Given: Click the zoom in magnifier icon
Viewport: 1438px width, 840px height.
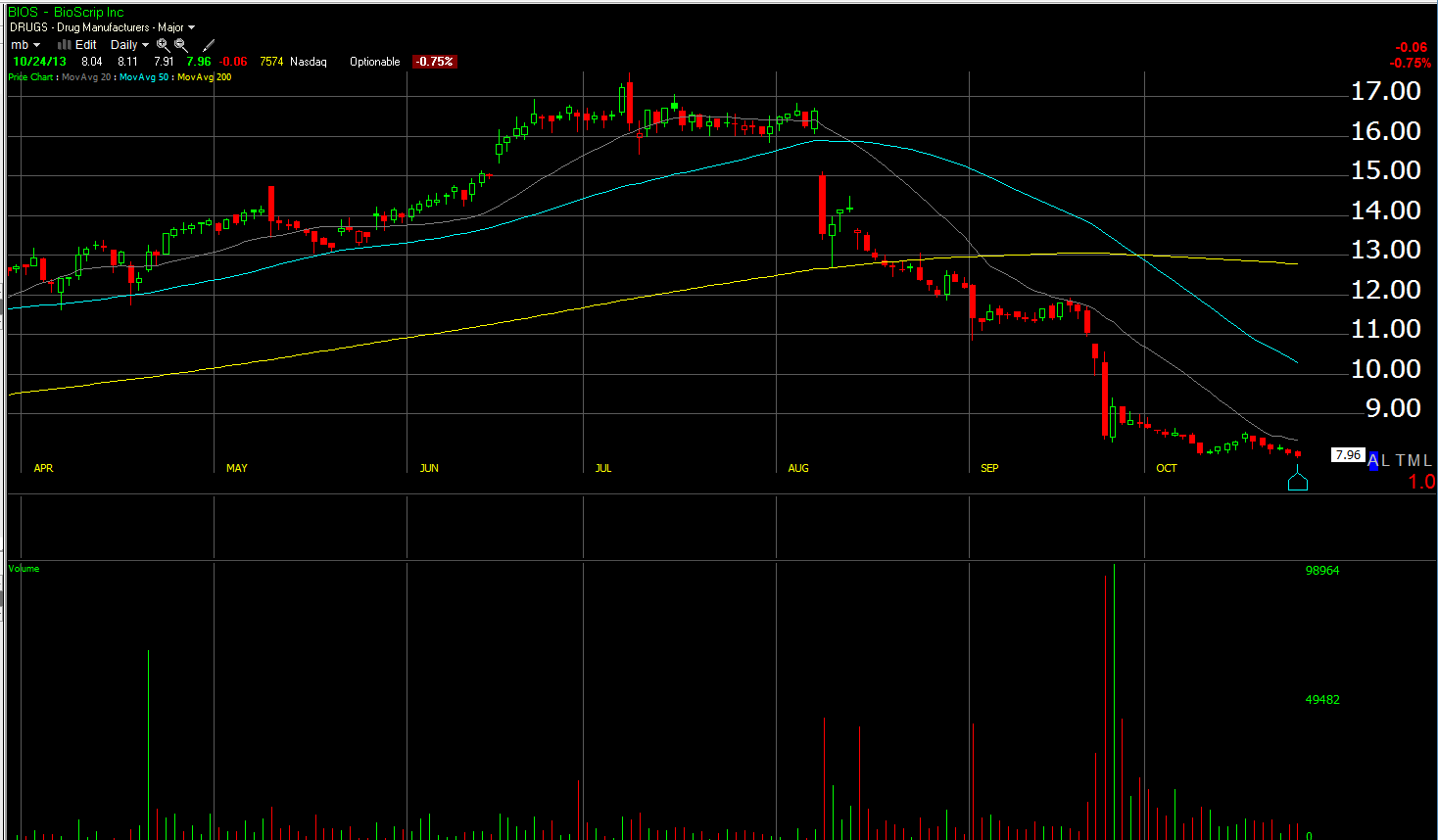Looking at the screenshot, I should pyautogui.click(x=163, y=45).
